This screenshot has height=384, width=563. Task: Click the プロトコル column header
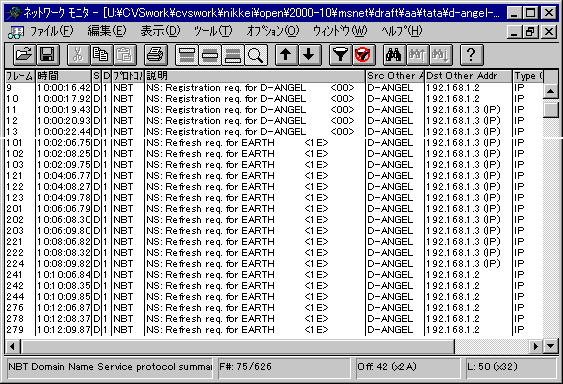(x=128, y=76)
